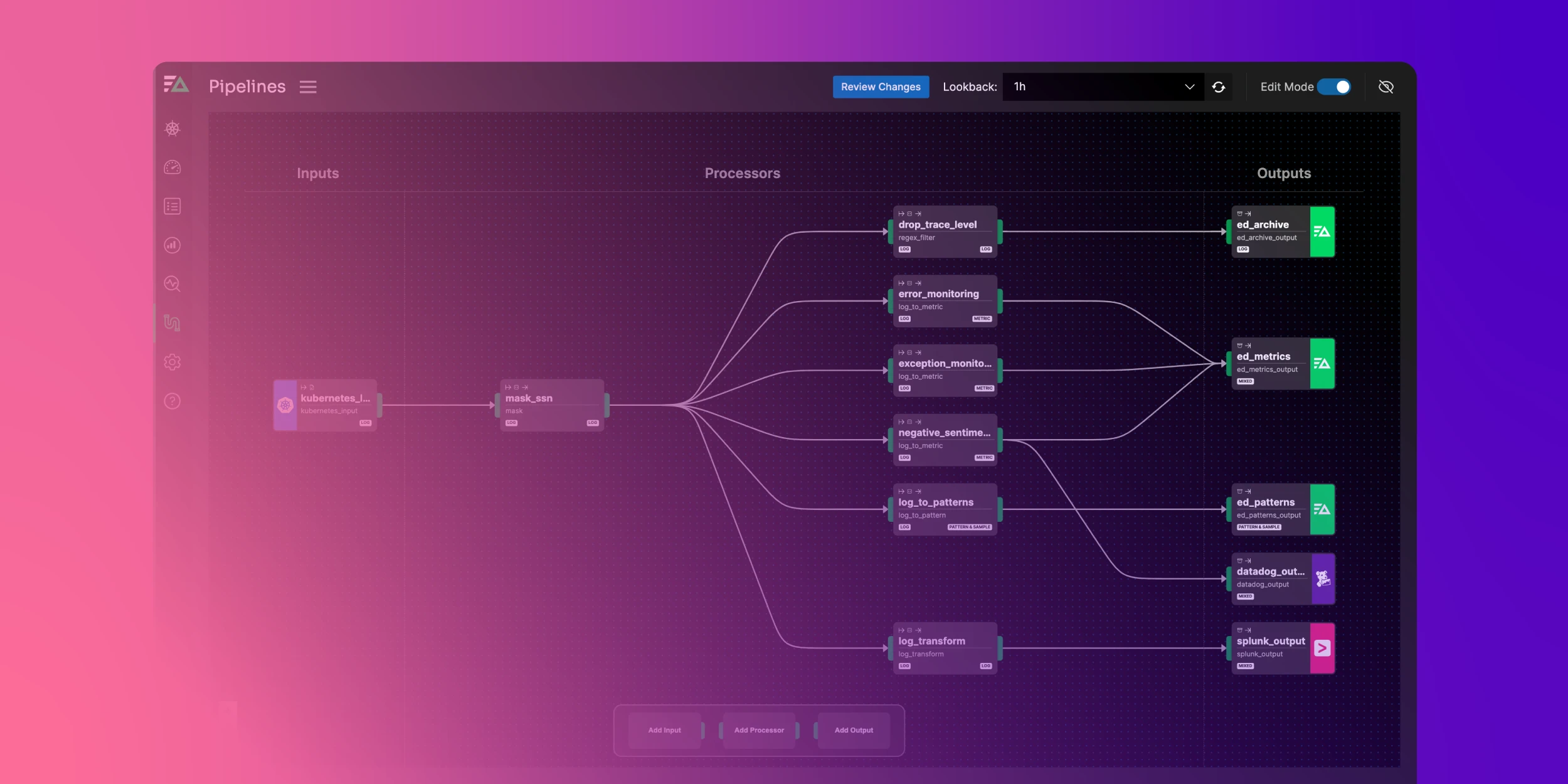Click the Splunk logo on splunk_output node
The width and height of the screenshot is (1568, 784).
coord(1322,648)
